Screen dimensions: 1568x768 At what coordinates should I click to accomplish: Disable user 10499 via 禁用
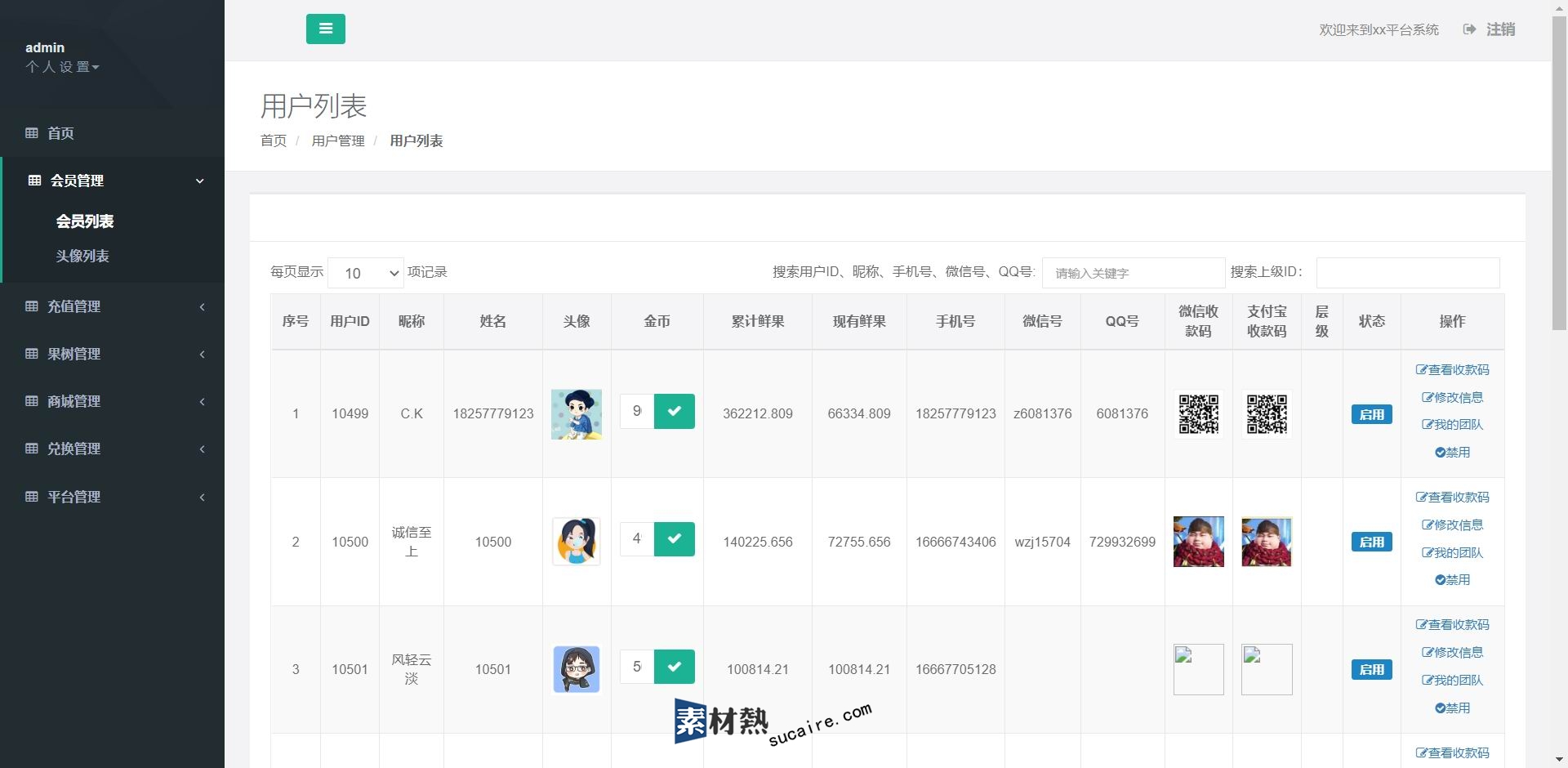(x=1452, y=452)
